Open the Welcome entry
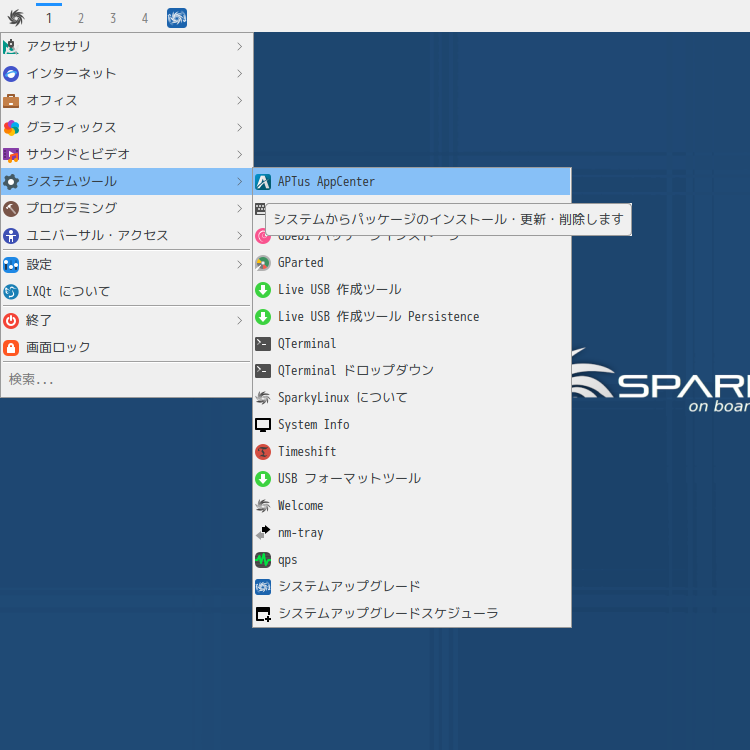 411,506
